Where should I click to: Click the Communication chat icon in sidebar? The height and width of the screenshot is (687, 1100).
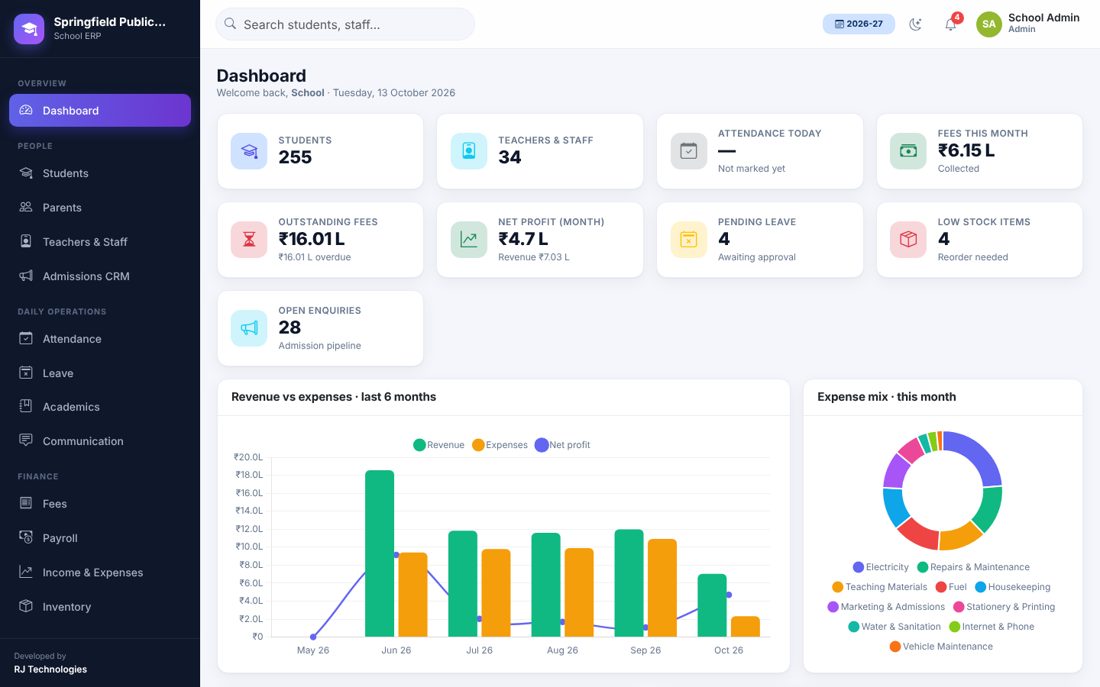tap(26, 440)
